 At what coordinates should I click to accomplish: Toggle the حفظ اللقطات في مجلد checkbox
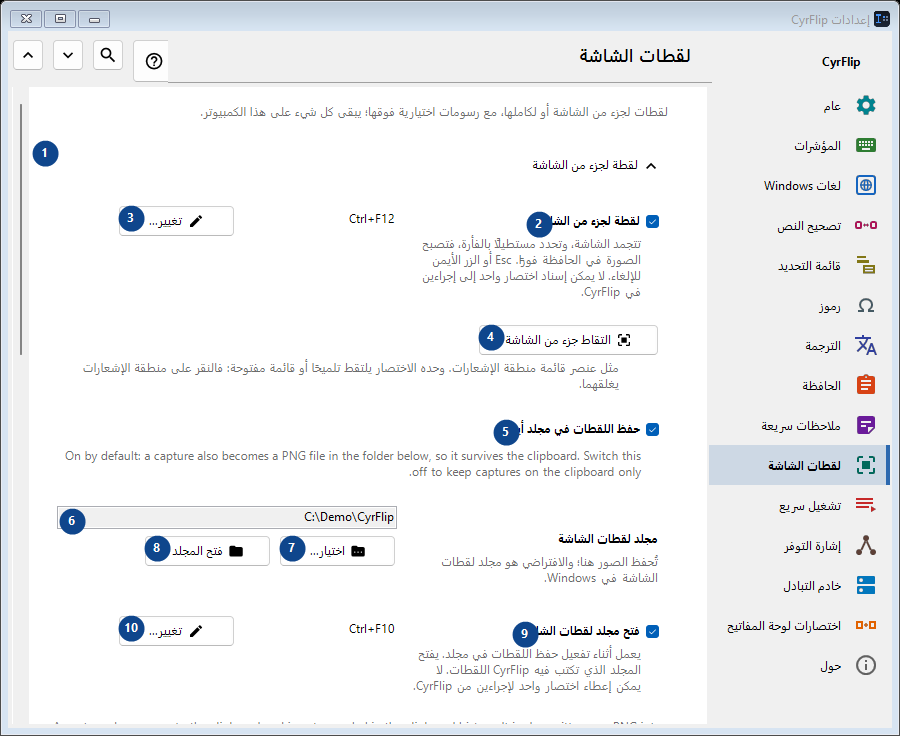pos(652,429)
